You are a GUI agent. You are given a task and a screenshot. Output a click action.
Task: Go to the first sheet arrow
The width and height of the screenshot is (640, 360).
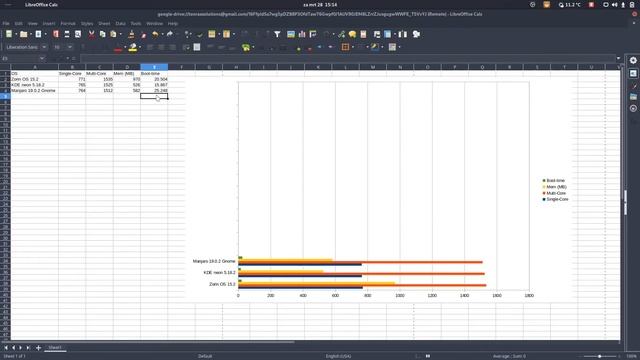pos(6,348)
